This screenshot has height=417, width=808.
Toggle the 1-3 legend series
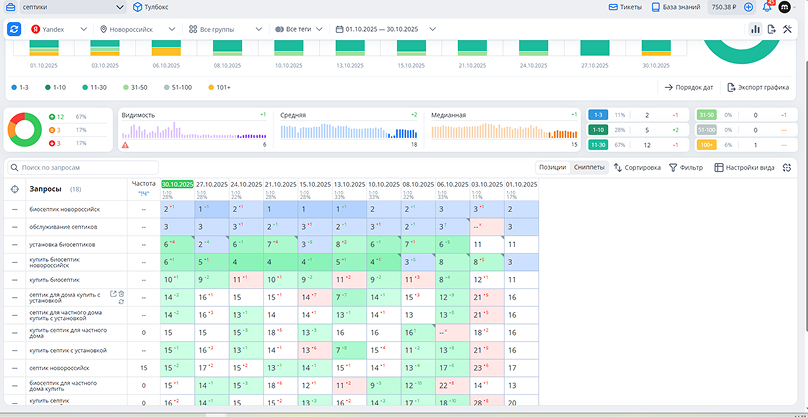click(20, 88)
